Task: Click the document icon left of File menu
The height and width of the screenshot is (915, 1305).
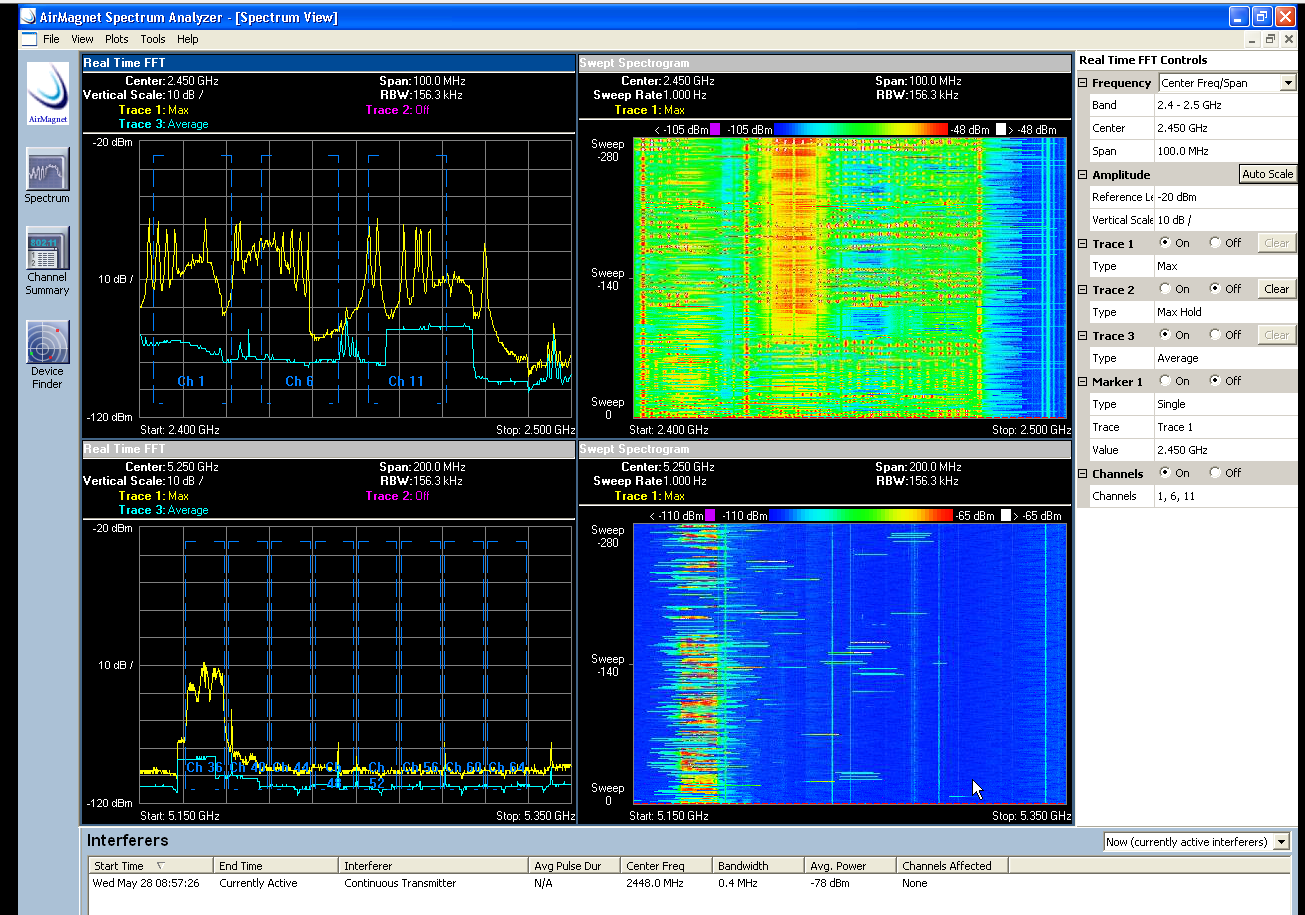Action: coord(27,39)
